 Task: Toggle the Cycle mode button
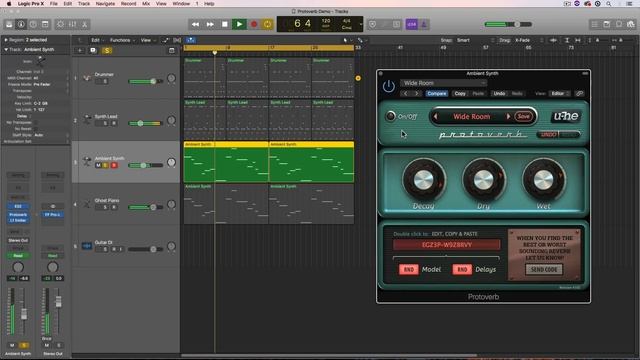pyautogui.click(x=267, y=24)
